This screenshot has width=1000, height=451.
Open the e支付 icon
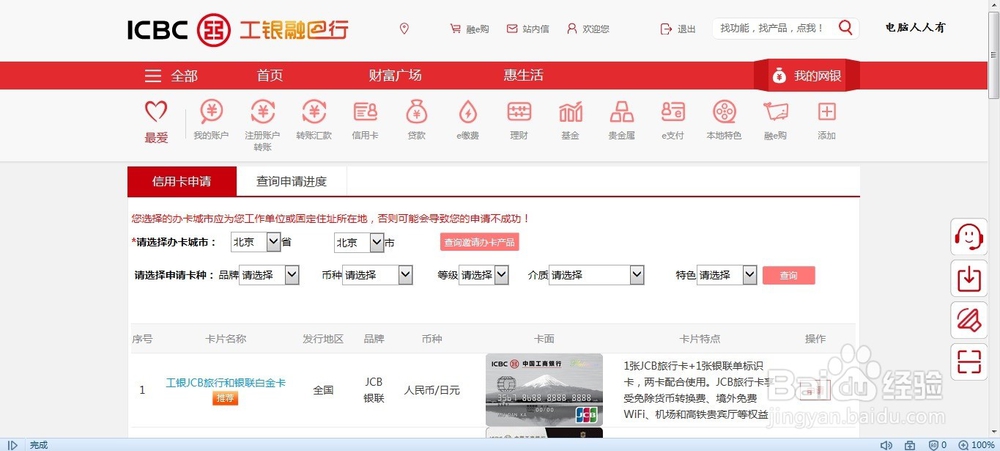click(x=673, y=112)
